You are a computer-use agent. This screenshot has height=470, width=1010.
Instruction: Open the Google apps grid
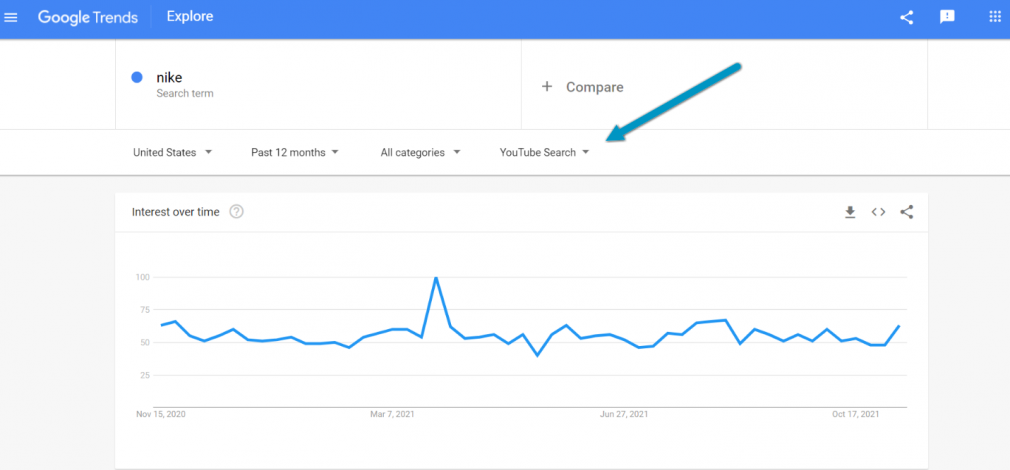pyautogui.click(x=995, y=17)
